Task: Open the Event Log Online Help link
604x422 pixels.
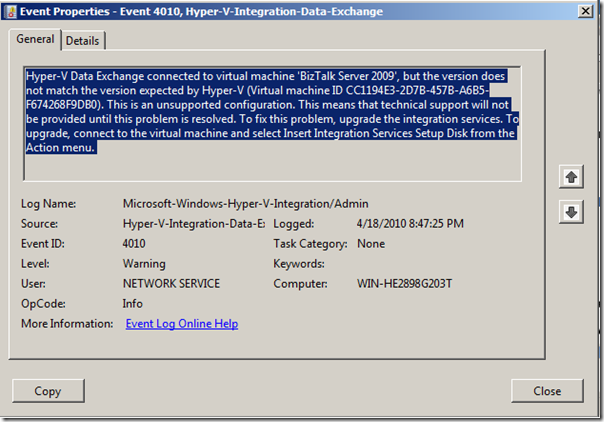Action: tap(181, 324)
